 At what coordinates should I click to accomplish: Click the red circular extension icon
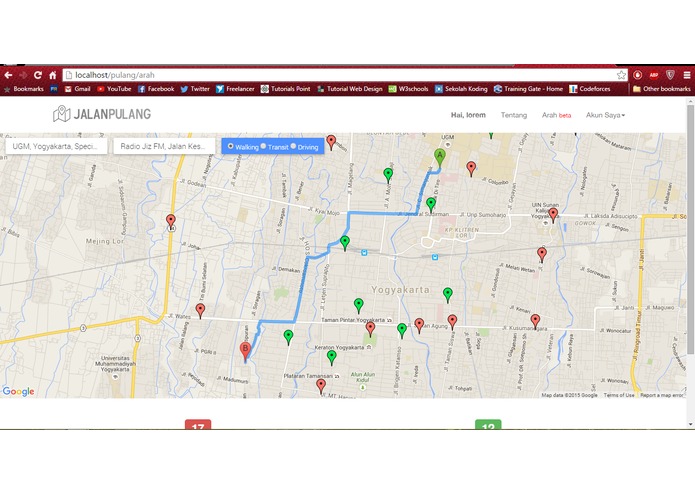(x=637, y=75)
